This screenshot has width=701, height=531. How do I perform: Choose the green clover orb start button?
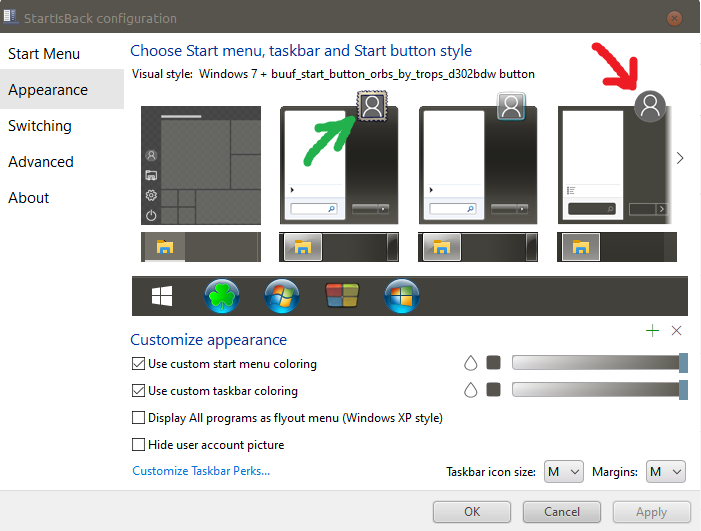222,296
